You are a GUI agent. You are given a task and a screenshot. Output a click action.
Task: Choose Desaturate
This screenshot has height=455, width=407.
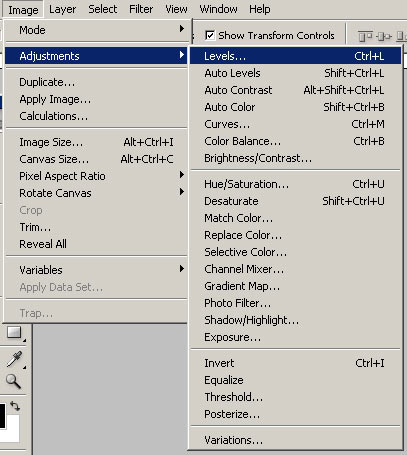click(x=295, y=201)
